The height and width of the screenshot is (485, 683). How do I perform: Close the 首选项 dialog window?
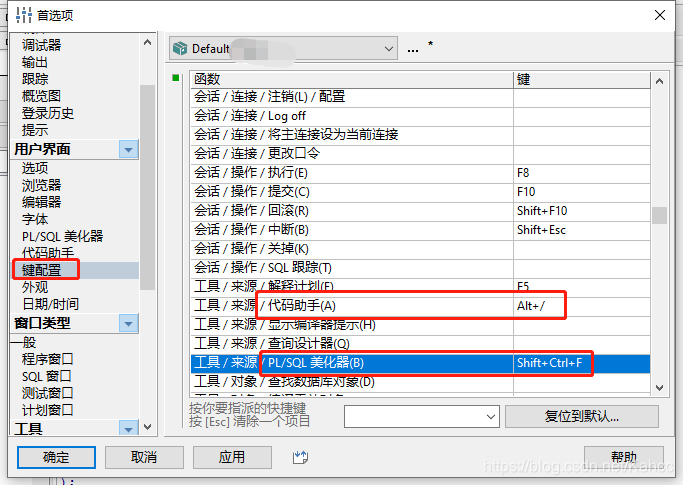660,15
